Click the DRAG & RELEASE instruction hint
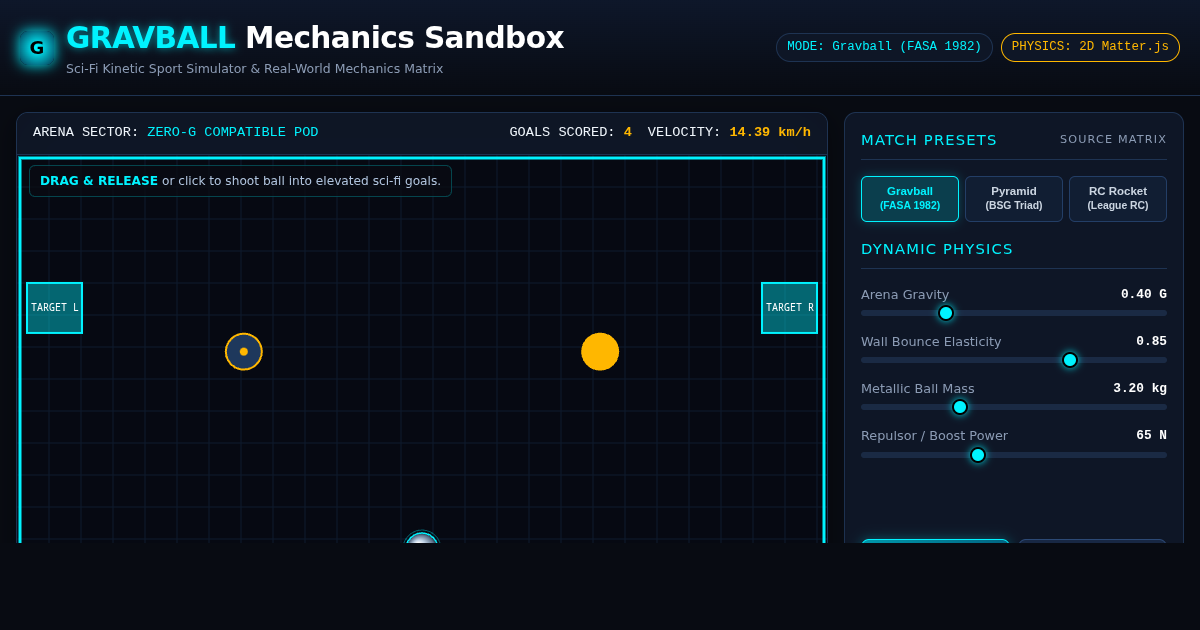 [x=240, y=181]
